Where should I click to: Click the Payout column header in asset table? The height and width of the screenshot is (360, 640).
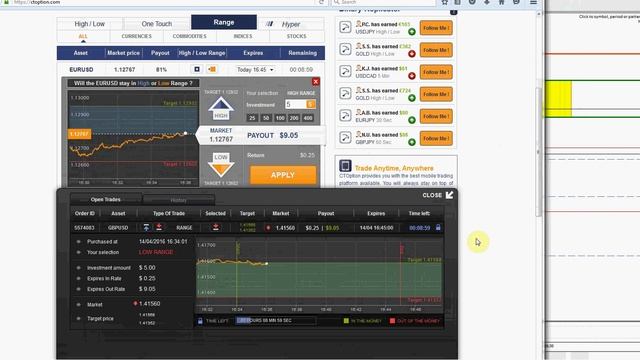(160, 53)
